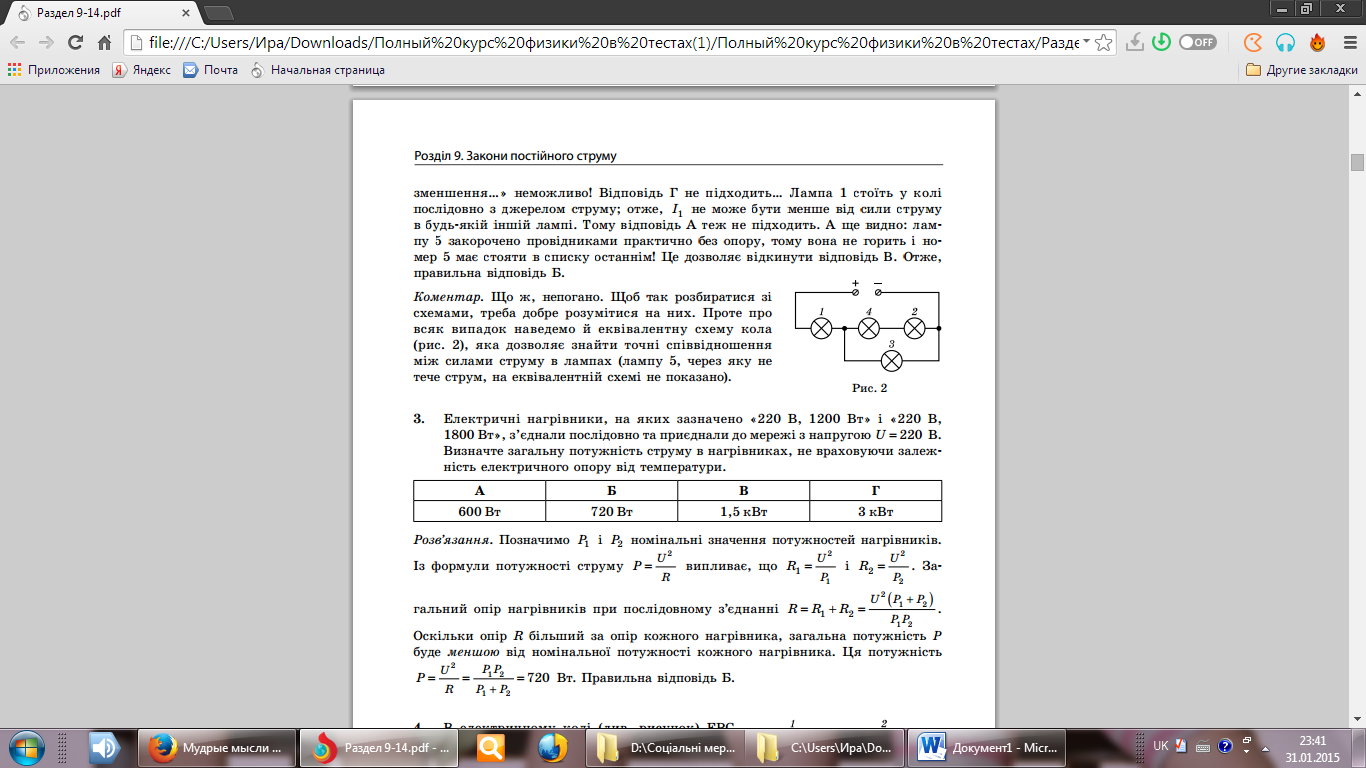This screenshot has height=768, width=1366.
Task: Click the vertical scrollbar thumb
Action: 1357,163
